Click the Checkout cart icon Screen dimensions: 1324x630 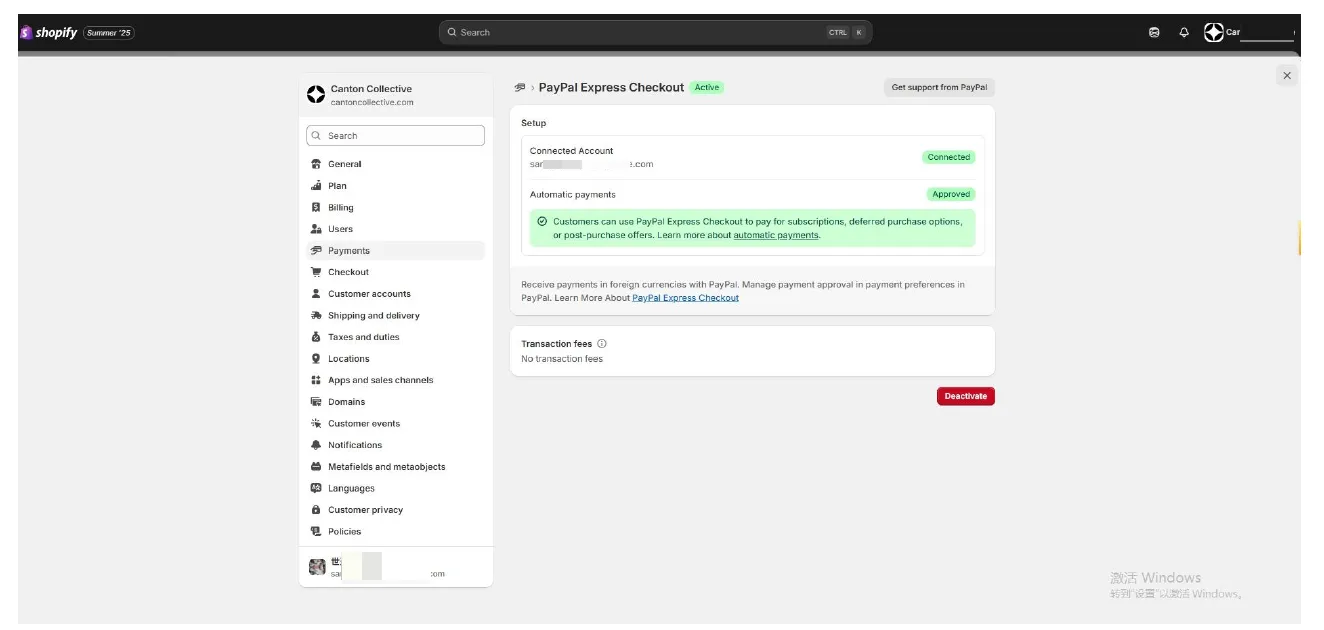(x=316, y=272)
